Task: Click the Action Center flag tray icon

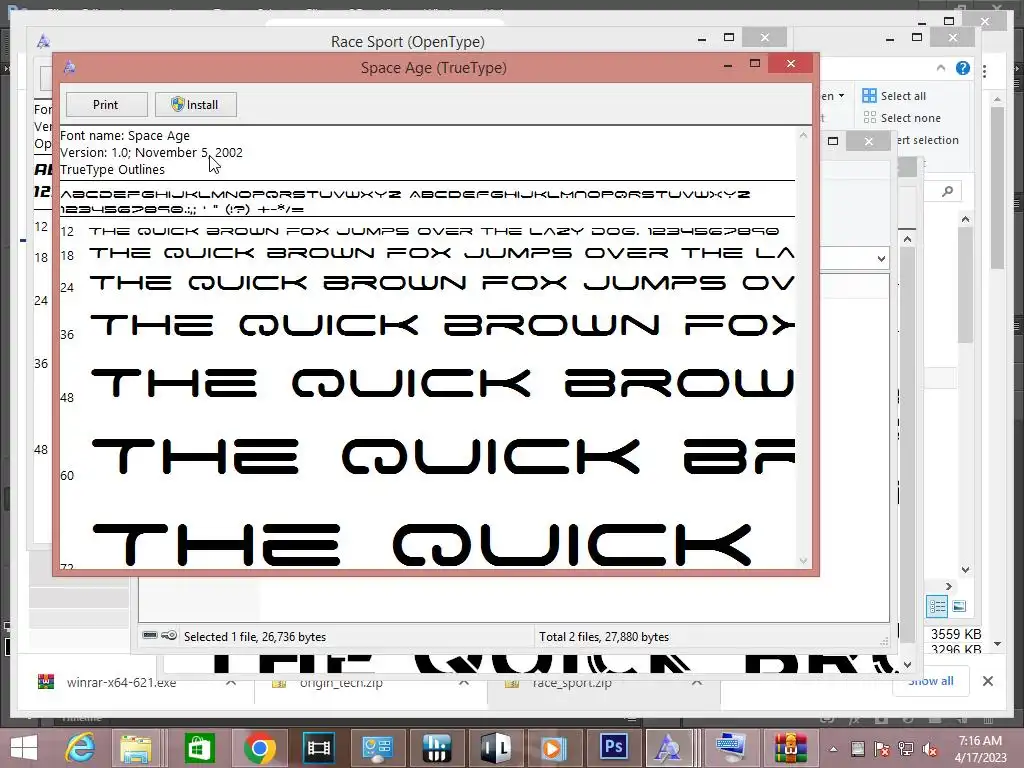Action: 882,749
